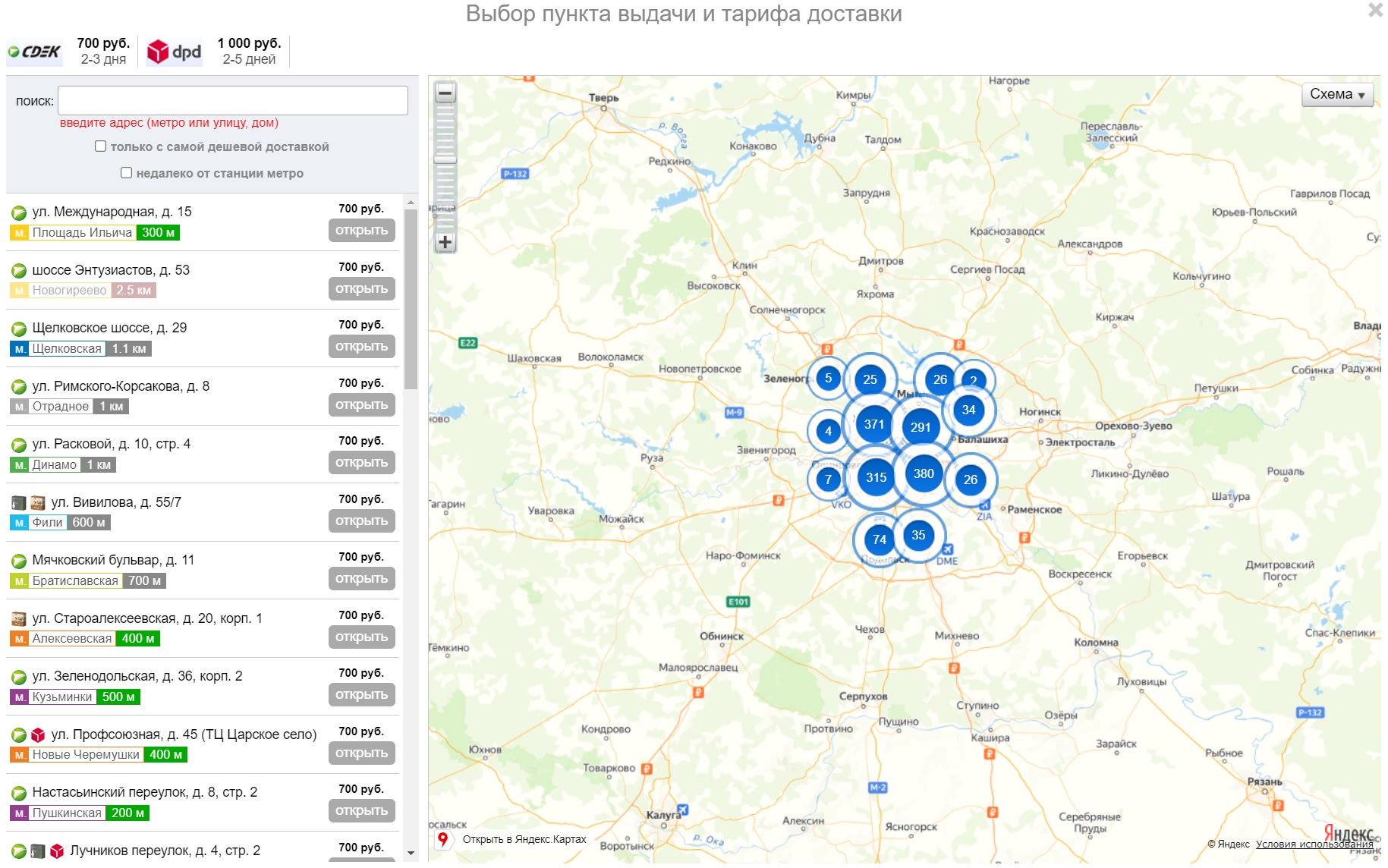The height and width of the screenshot is (868, 1388).
Task: Click the cluster marker labeled 291
Action: click(921, 427)
